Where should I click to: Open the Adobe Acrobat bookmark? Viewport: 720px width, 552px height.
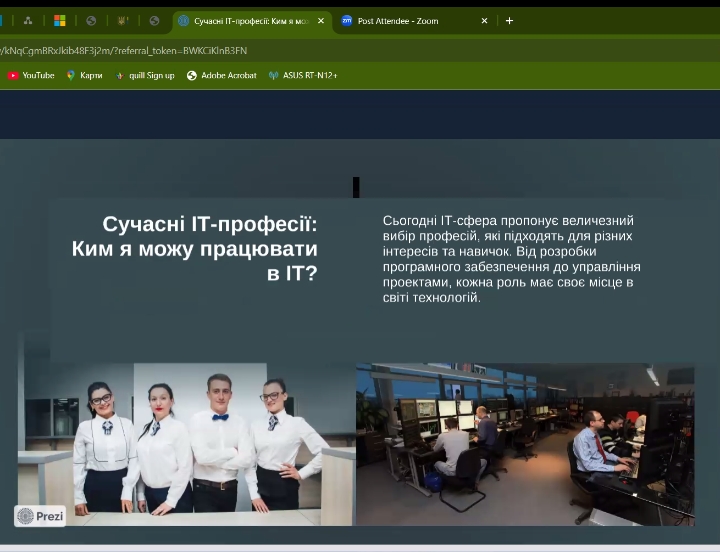pyautogui.click(x=221, y=75)
